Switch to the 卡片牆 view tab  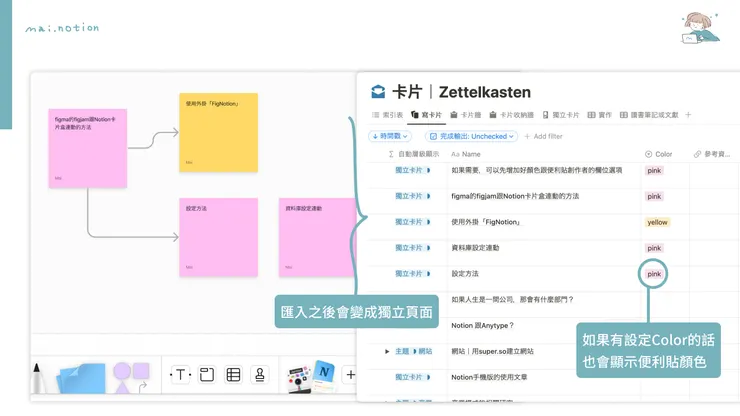click(x=465, y=115)
